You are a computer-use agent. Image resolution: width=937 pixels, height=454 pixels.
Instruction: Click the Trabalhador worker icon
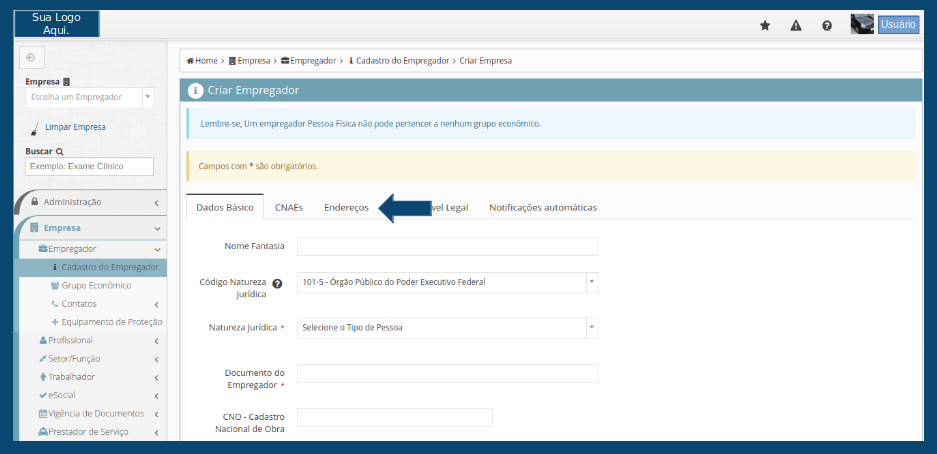43,377
